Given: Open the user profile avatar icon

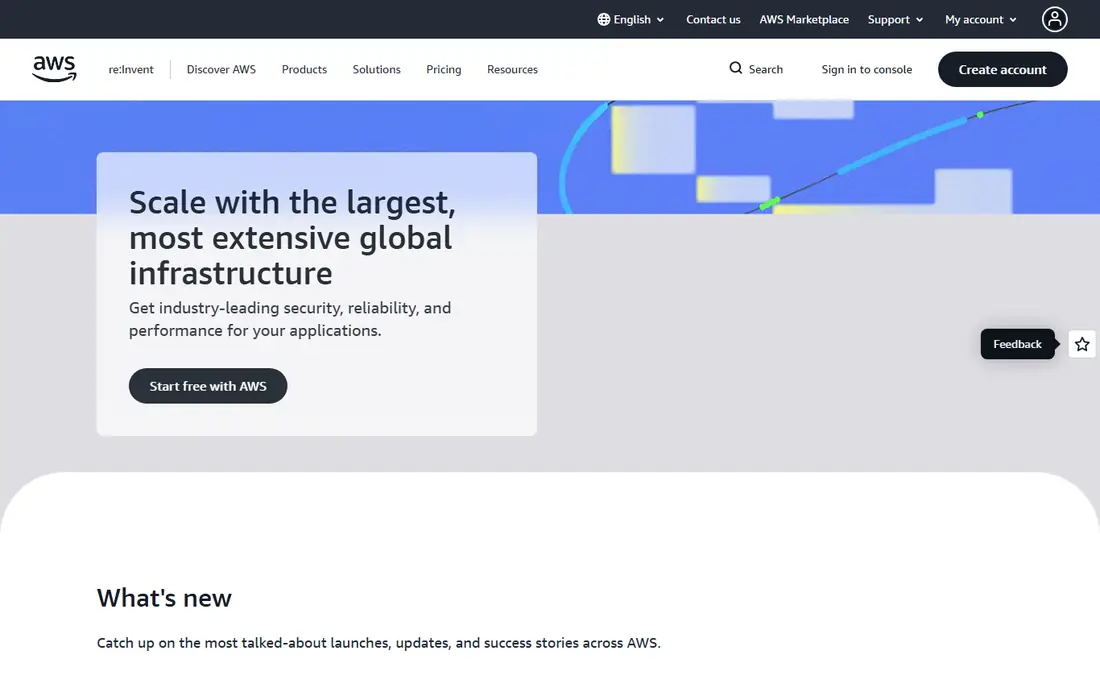Looking at the screenshot, I should pyautogui.click(x=1054, y=20).
